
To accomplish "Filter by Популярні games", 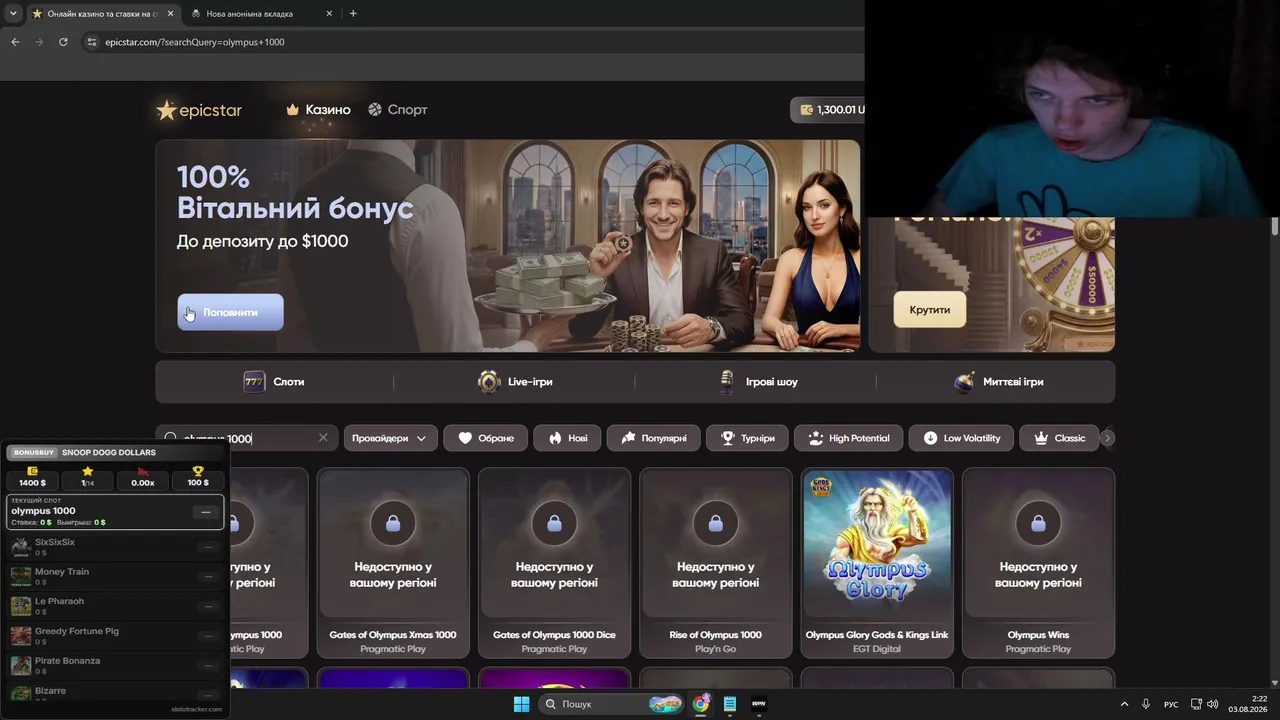I will coord(654,438).
